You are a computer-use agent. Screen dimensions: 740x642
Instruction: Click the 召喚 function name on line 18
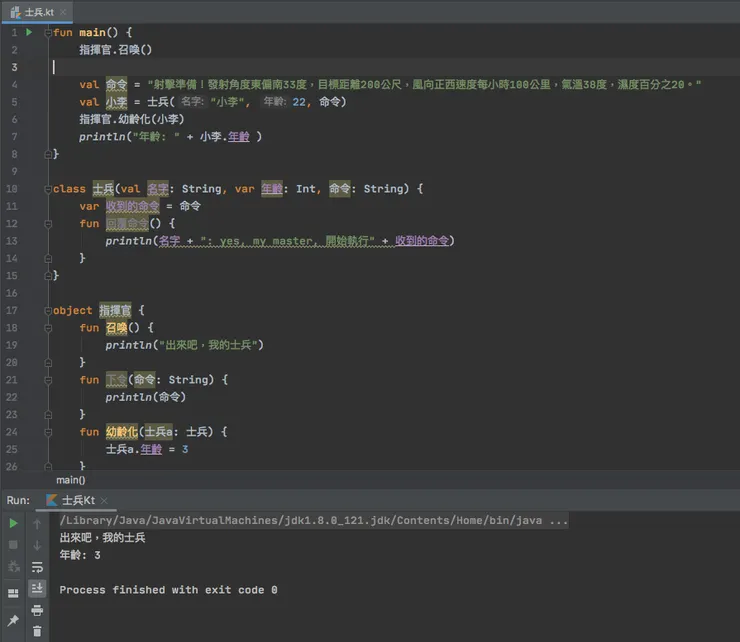point(117,328)
